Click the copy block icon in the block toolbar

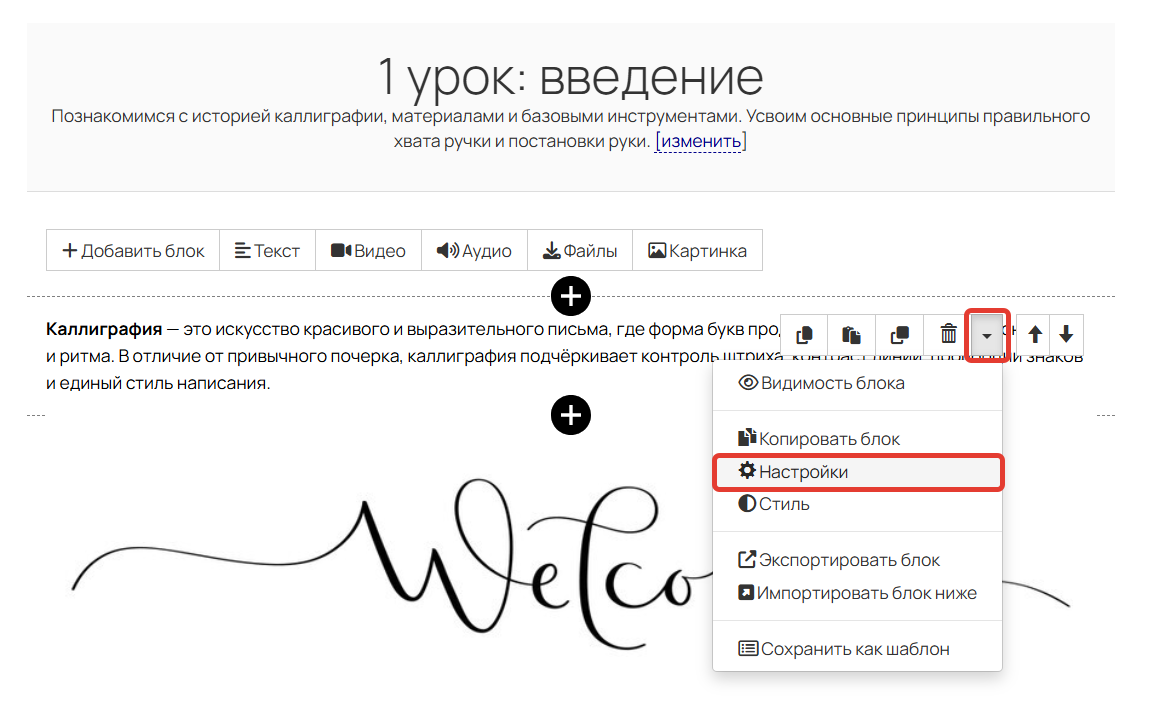pos(803,334)
